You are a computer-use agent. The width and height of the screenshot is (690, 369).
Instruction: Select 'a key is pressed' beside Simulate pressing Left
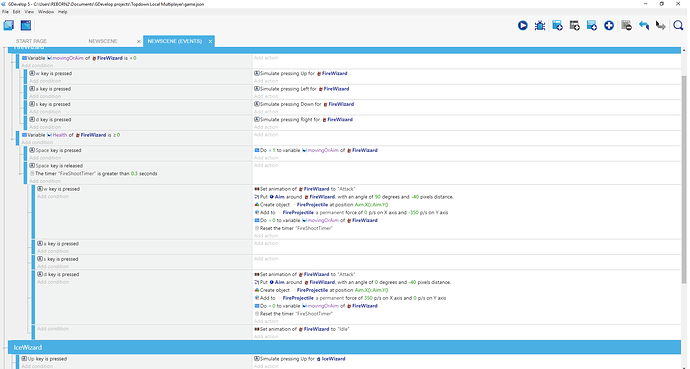50,89
